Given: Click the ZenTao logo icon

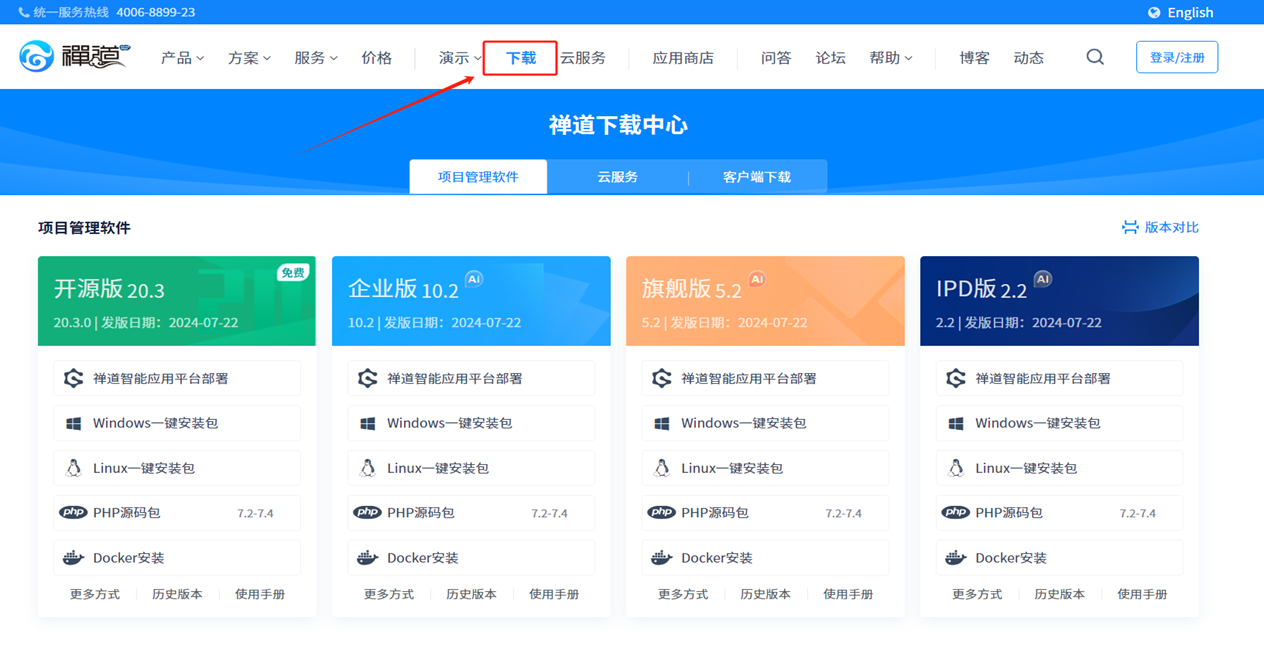Looking at the screenshot, I should tap(37, 57).
